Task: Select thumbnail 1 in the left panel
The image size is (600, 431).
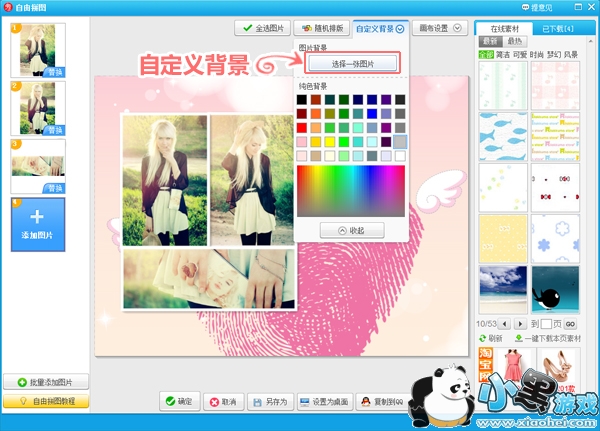Action: pos(38,50)
